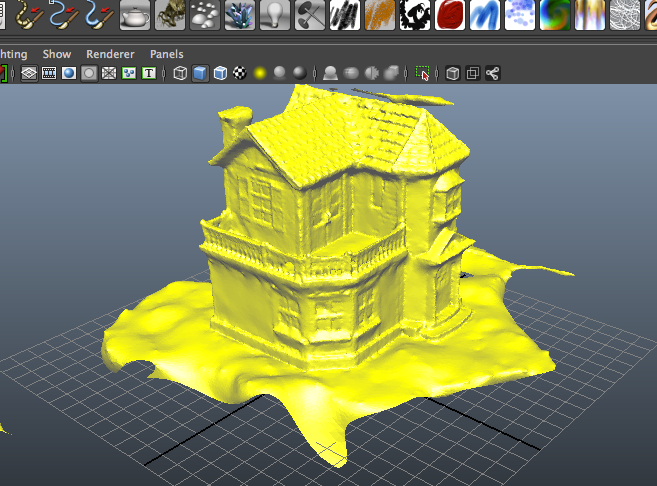
Task: Toggle use all lights yellow bulb
Action: [x=260, y=73]
